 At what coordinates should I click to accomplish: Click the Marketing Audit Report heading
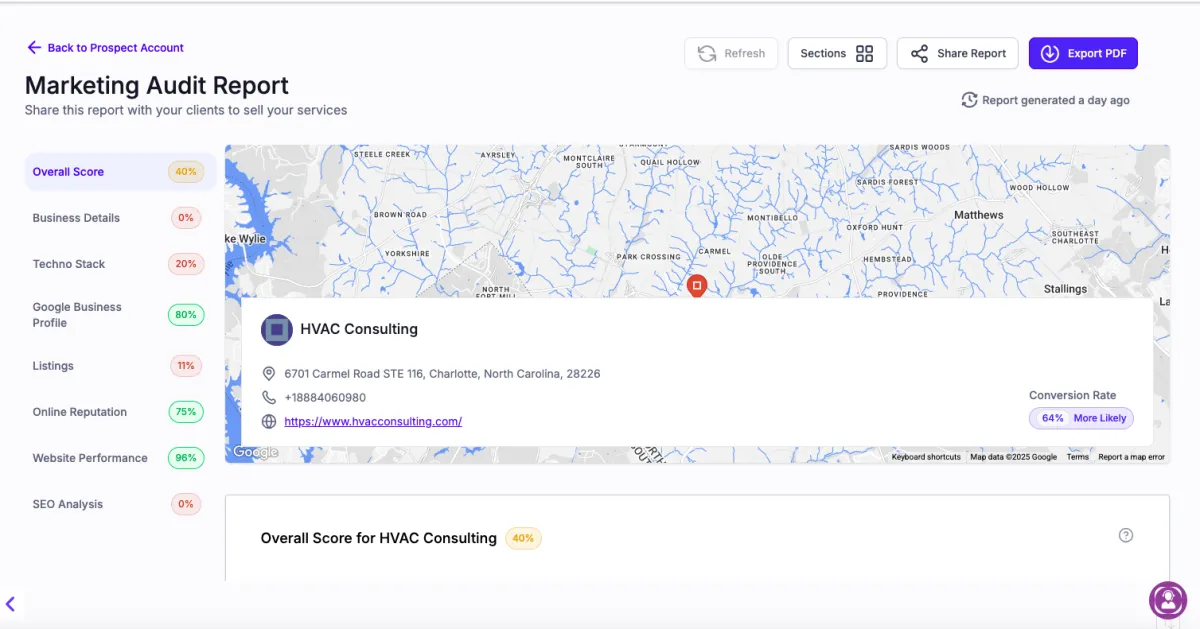157,85
